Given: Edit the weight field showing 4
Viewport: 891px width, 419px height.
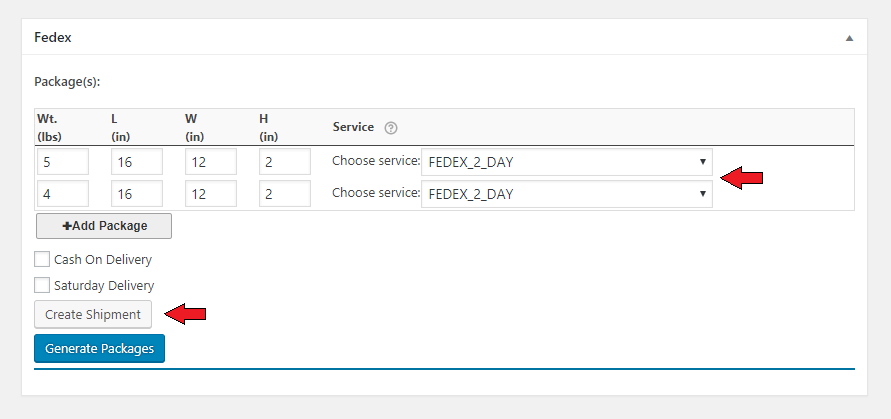Looking at the screenshot, I should click(x=63, y=194).
